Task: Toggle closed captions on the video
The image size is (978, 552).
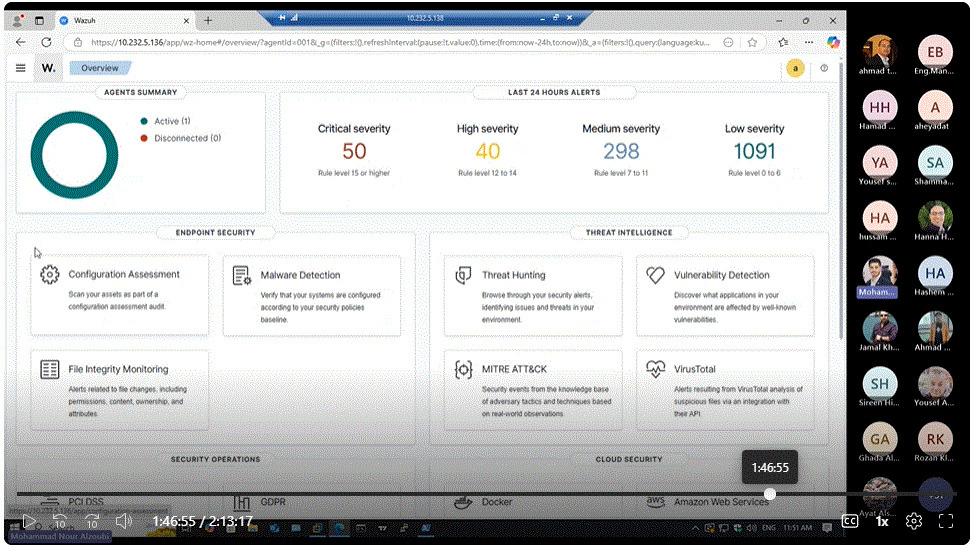Action: 849,521
